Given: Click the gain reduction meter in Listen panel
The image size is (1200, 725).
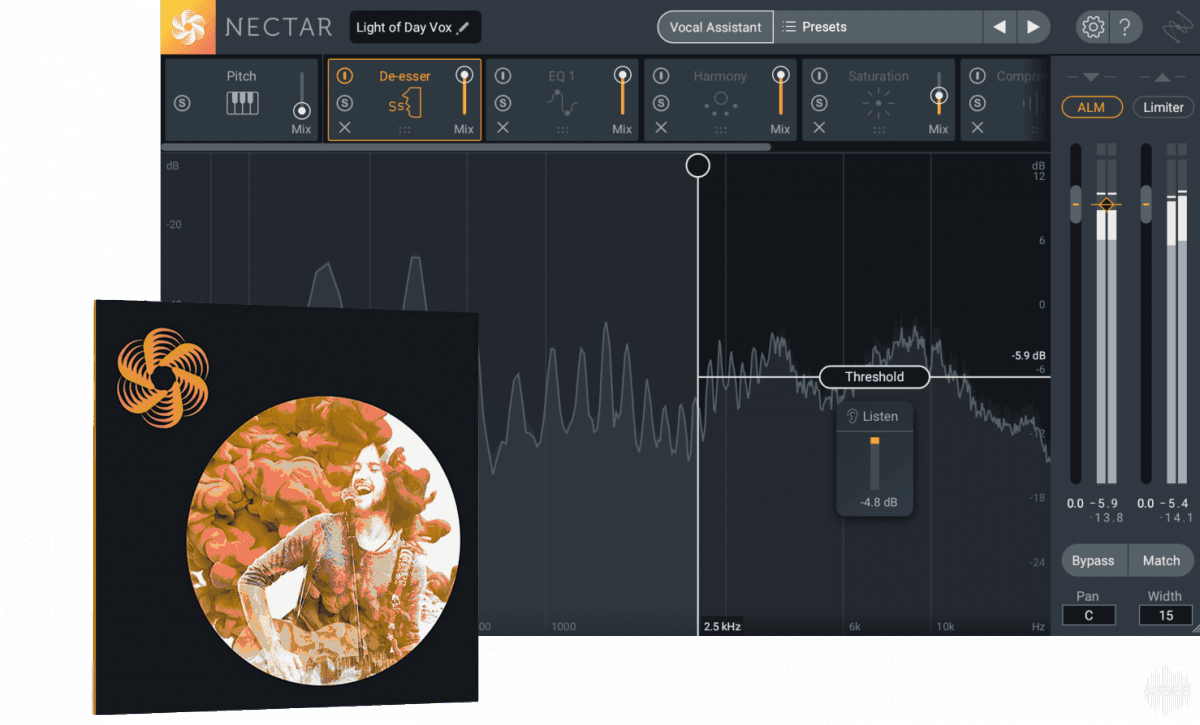Looking at the screenshot, I should click(874, 462).
